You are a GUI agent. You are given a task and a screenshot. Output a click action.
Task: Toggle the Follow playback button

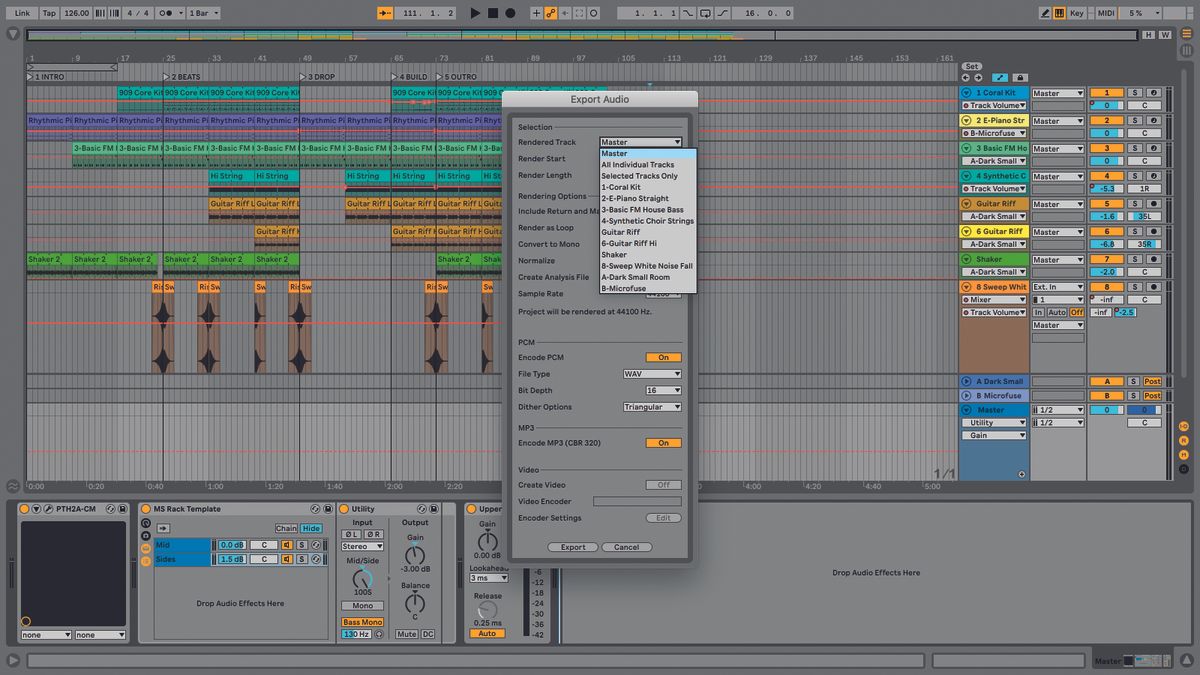(x=384, y=13)
